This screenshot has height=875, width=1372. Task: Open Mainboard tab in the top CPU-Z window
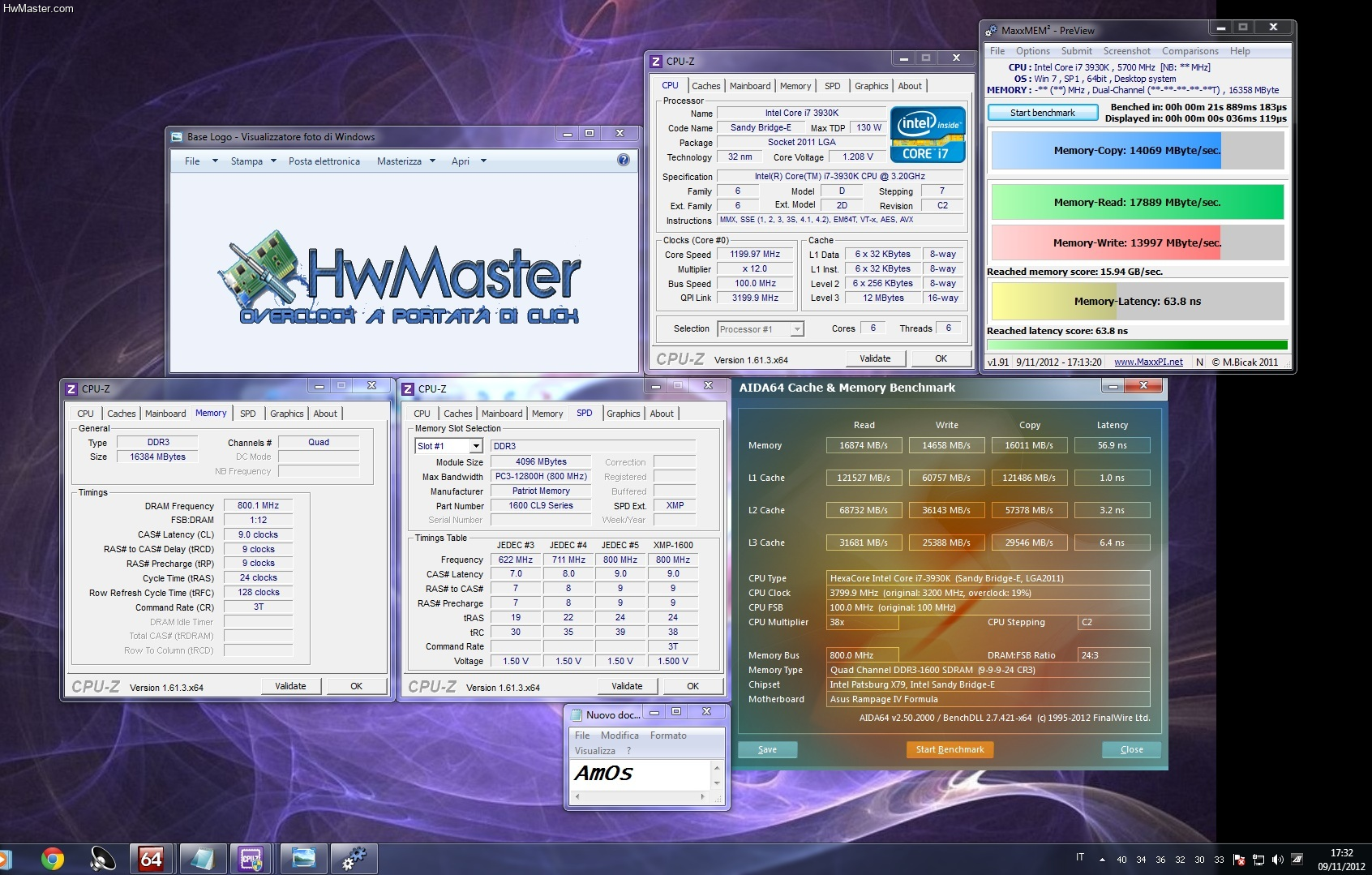click(x=750, y=86)
